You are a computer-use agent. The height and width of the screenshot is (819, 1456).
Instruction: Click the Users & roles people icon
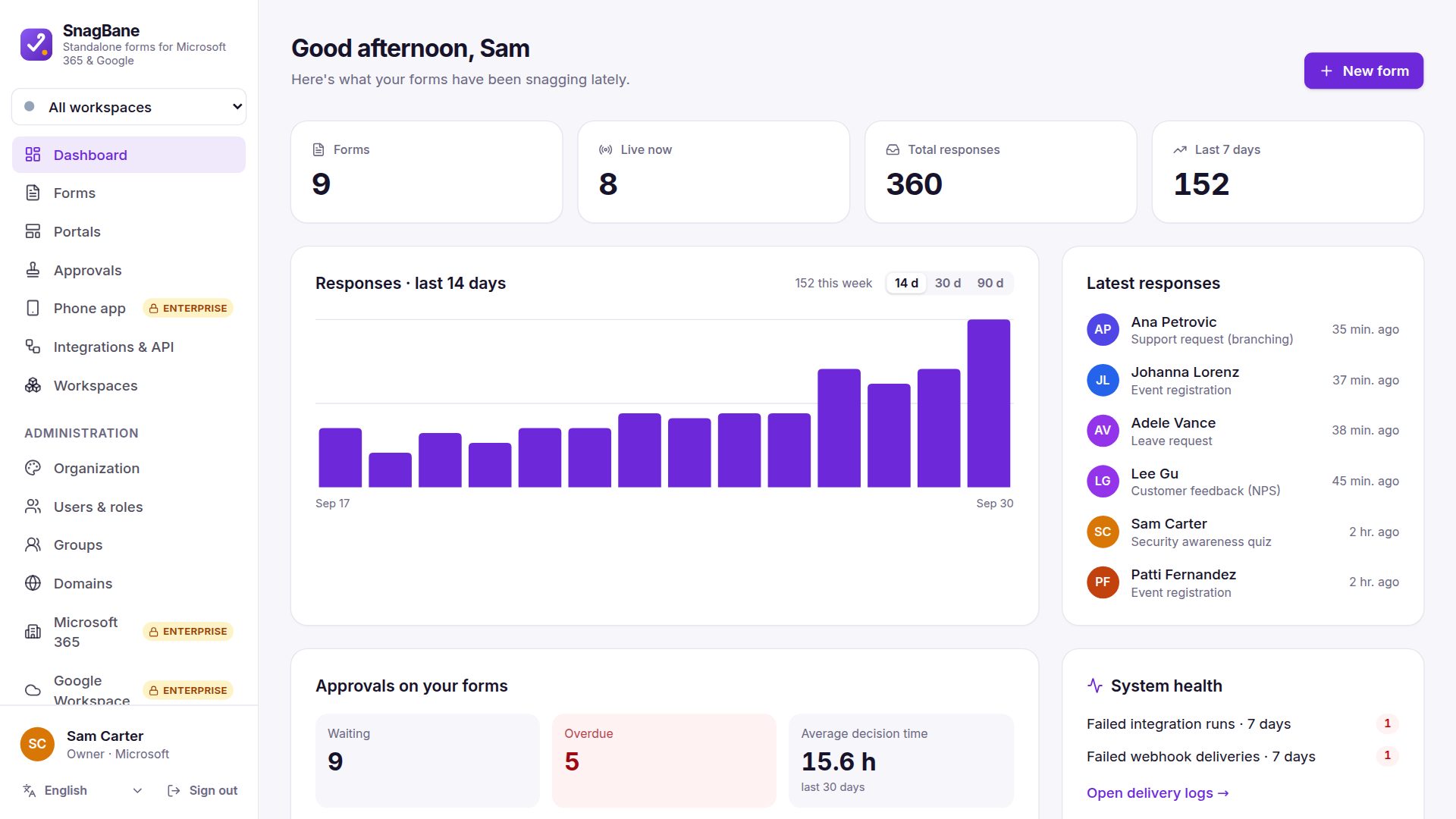[x=33, y=507]
